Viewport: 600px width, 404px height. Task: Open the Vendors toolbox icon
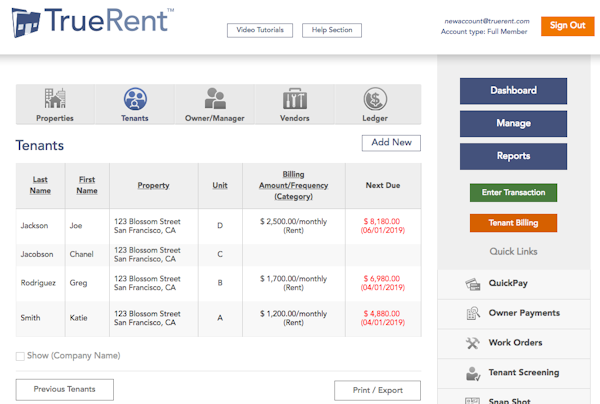tap(295, 99)
